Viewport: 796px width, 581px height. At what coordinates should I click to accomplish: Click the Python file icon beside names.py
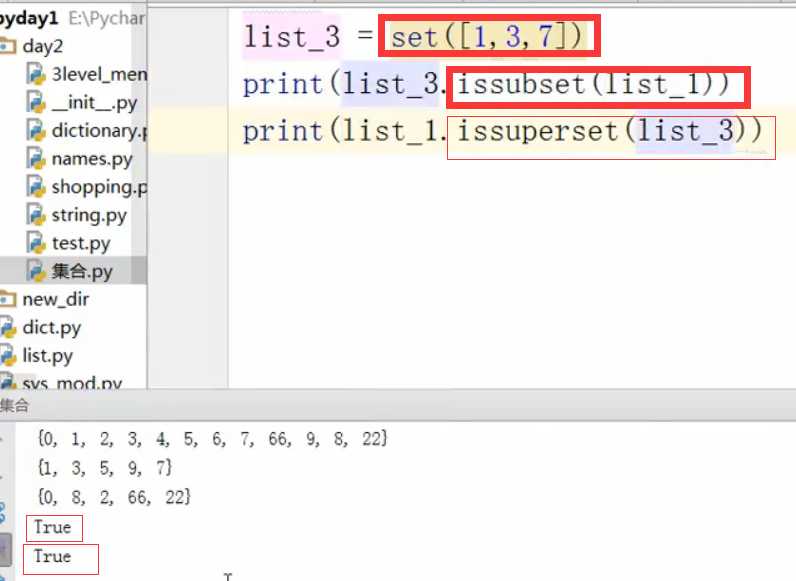point(36,159)
